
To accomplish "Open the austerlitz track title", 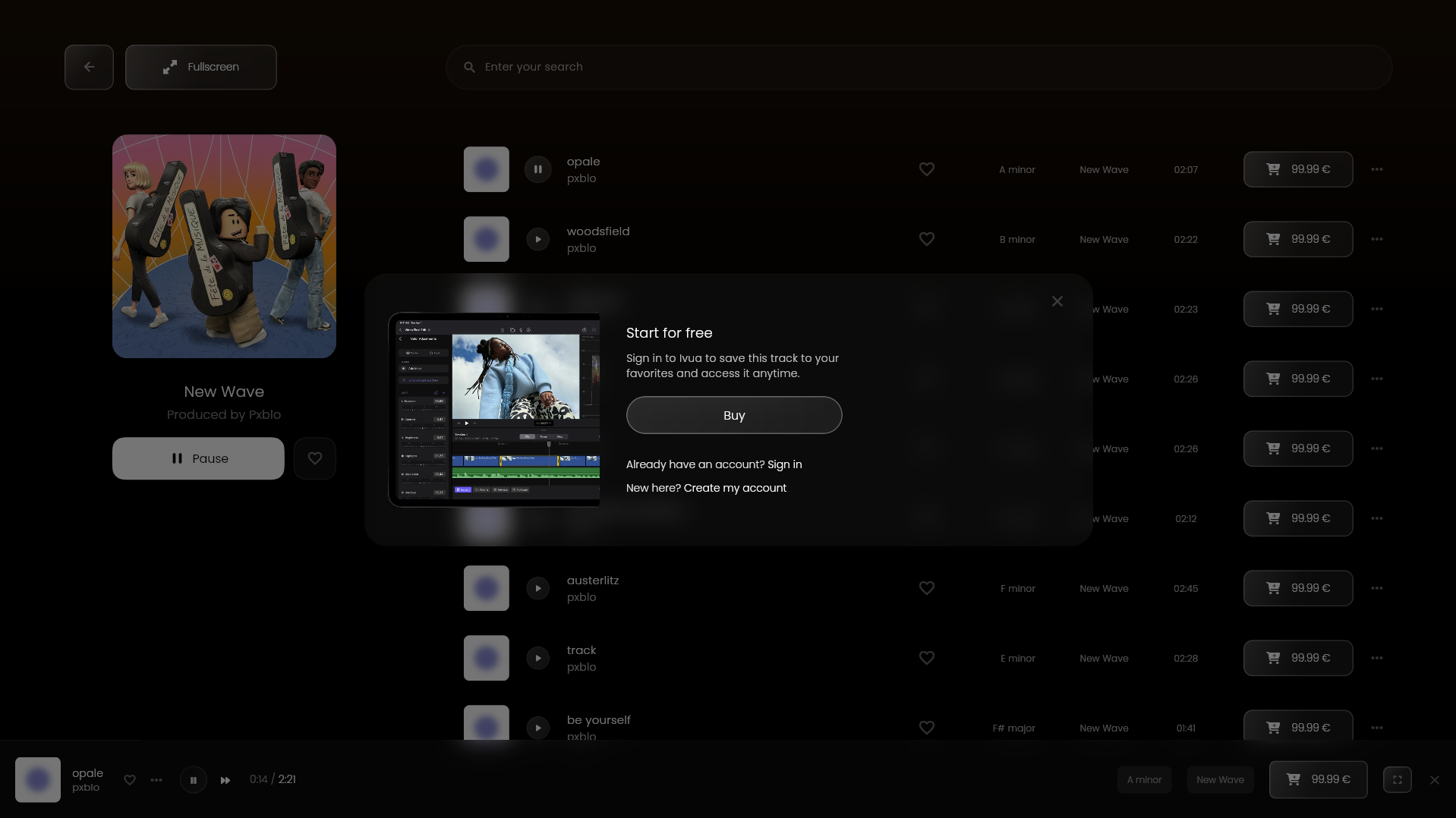I will [593, 580].
